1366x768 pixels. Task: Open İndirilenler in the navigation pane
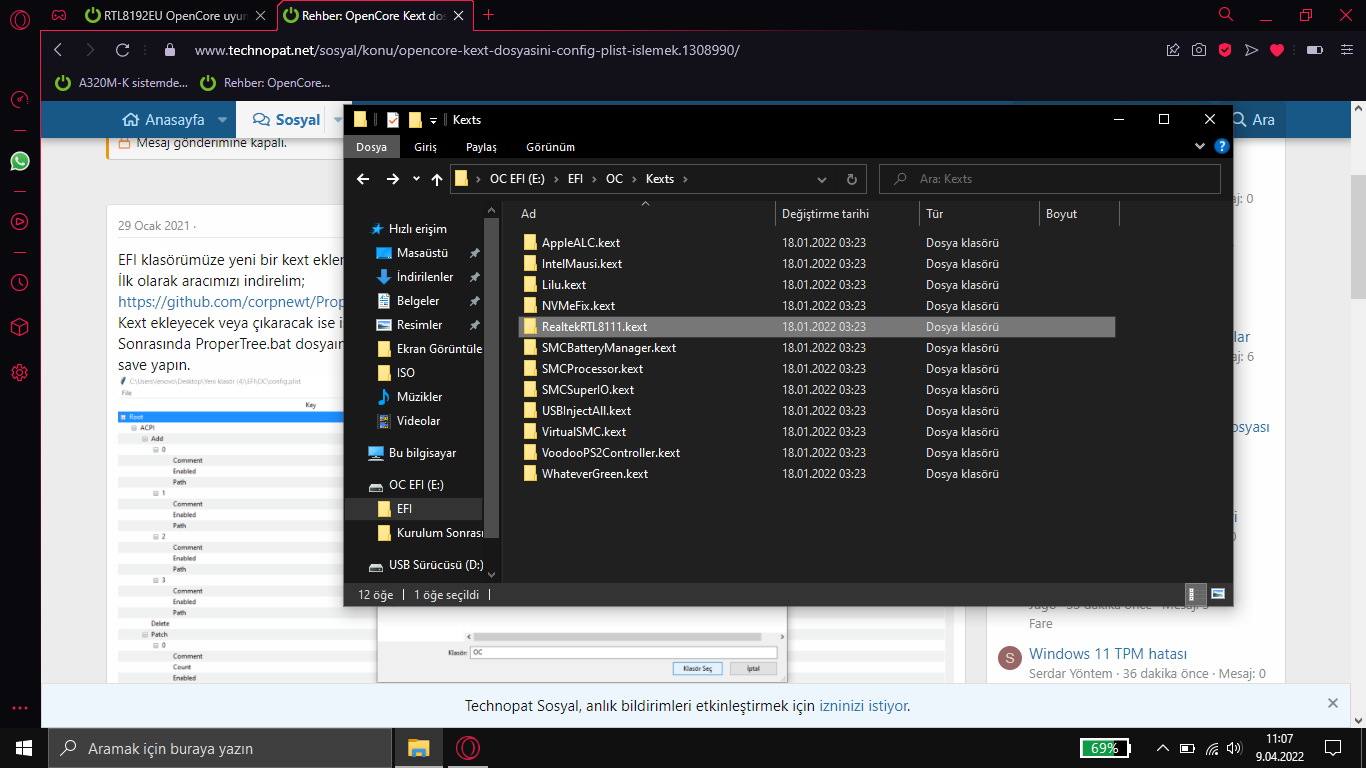[x=425, y=277]
